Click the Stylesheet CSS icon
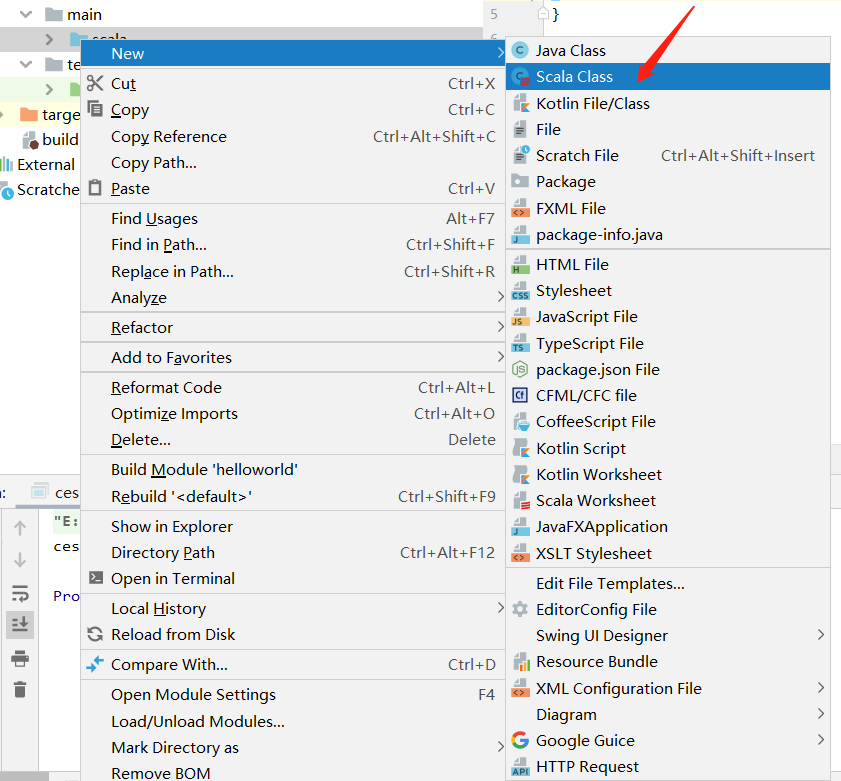 pos(520,291)
